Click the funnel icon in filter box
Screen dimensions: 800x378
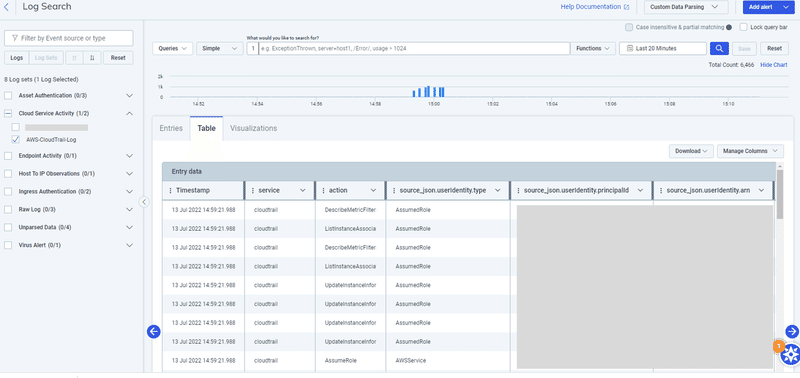tap(15, 38)
